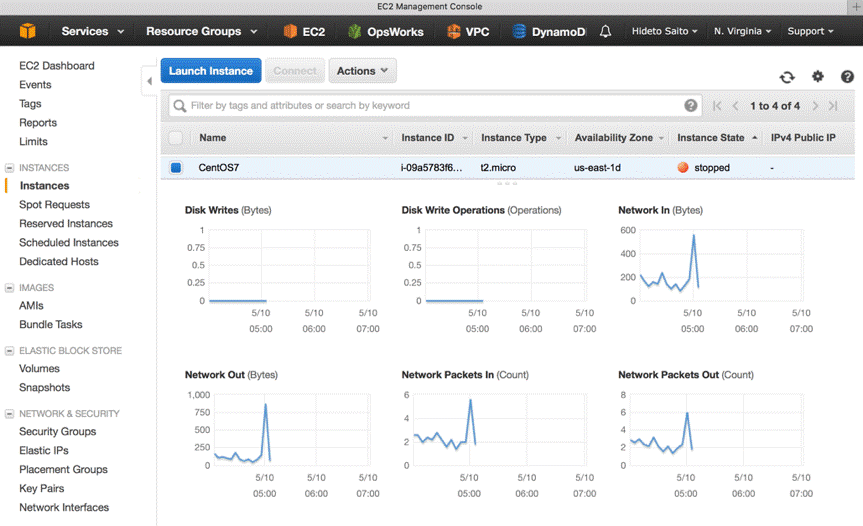Sort by IPv4 Public IP column

tap(803, 138)
